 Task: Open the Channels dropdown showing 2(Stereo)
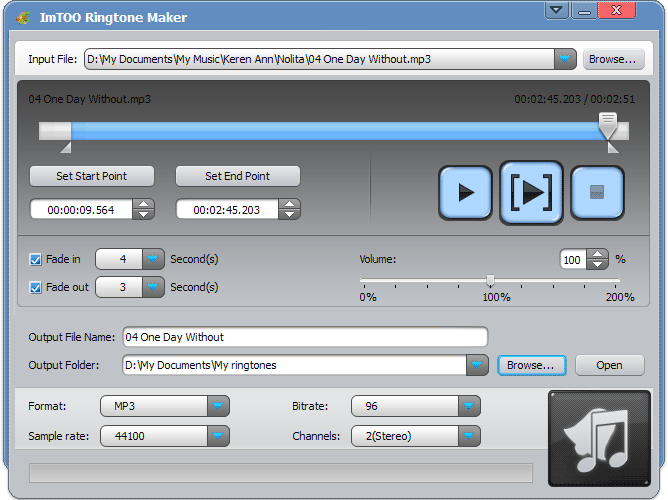469,436
